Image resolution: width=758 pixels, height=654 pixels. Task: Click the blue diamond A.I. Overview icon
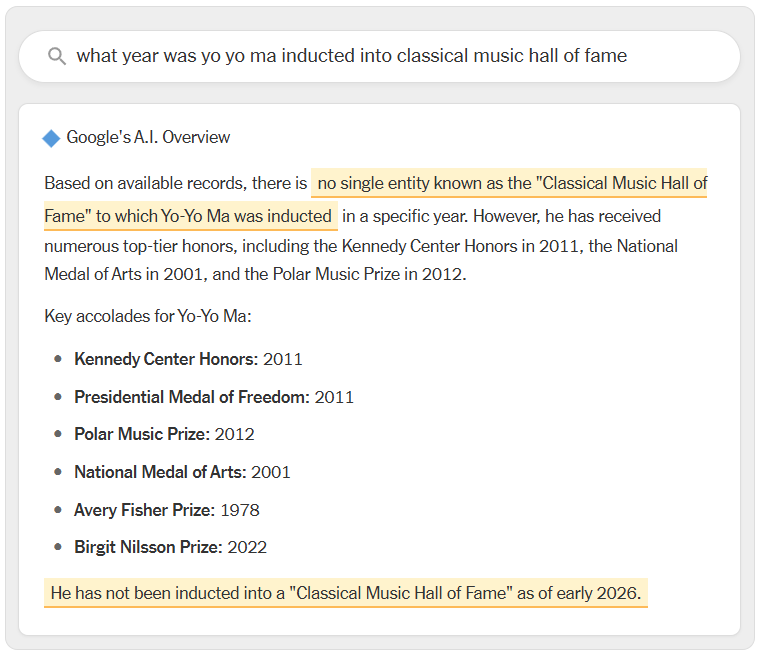pos(51,138)
